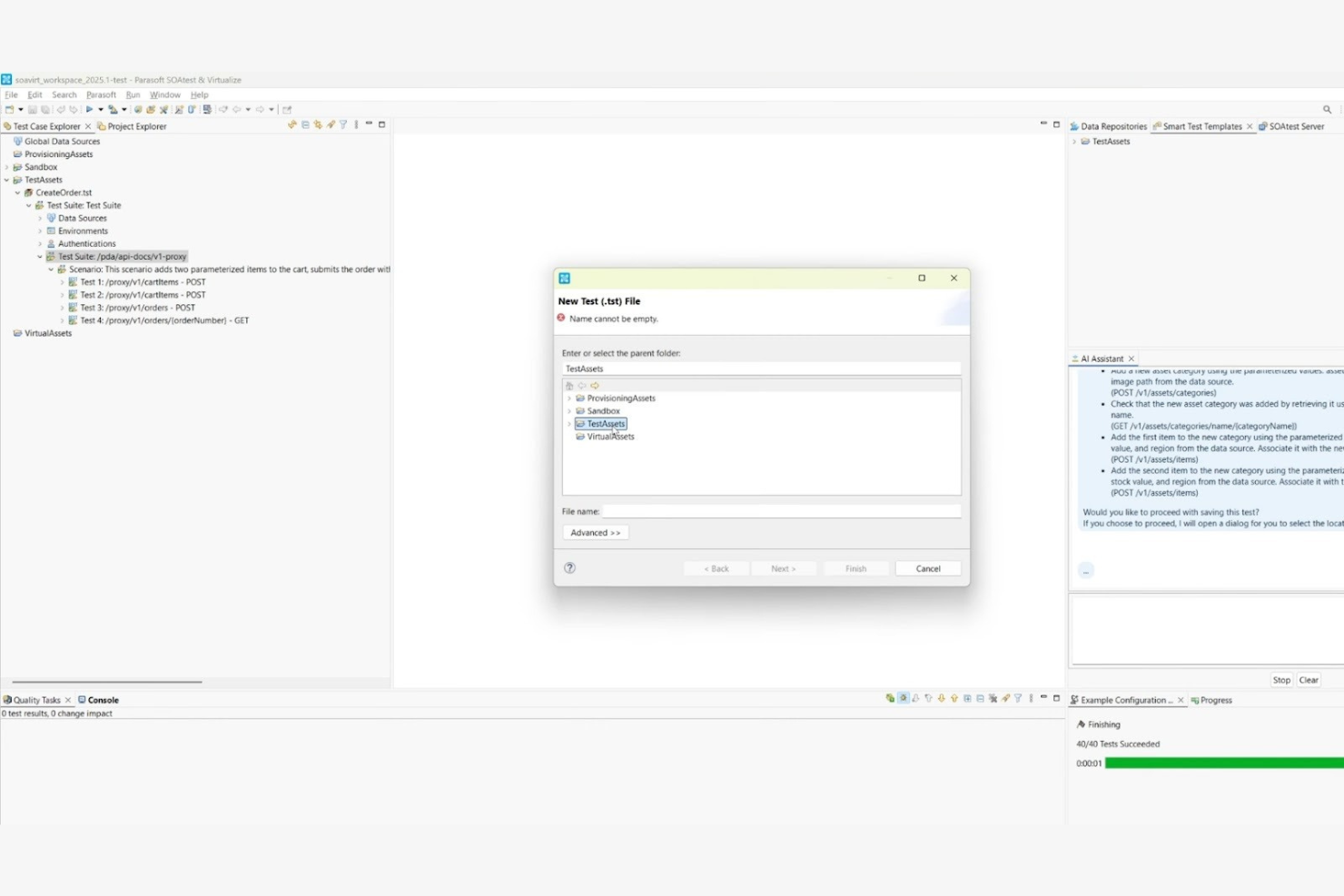Click the Save icon in the main toolbar
Image resolution: width=1344 pixels, height=896 pixels.
click(x=34, y=109)
